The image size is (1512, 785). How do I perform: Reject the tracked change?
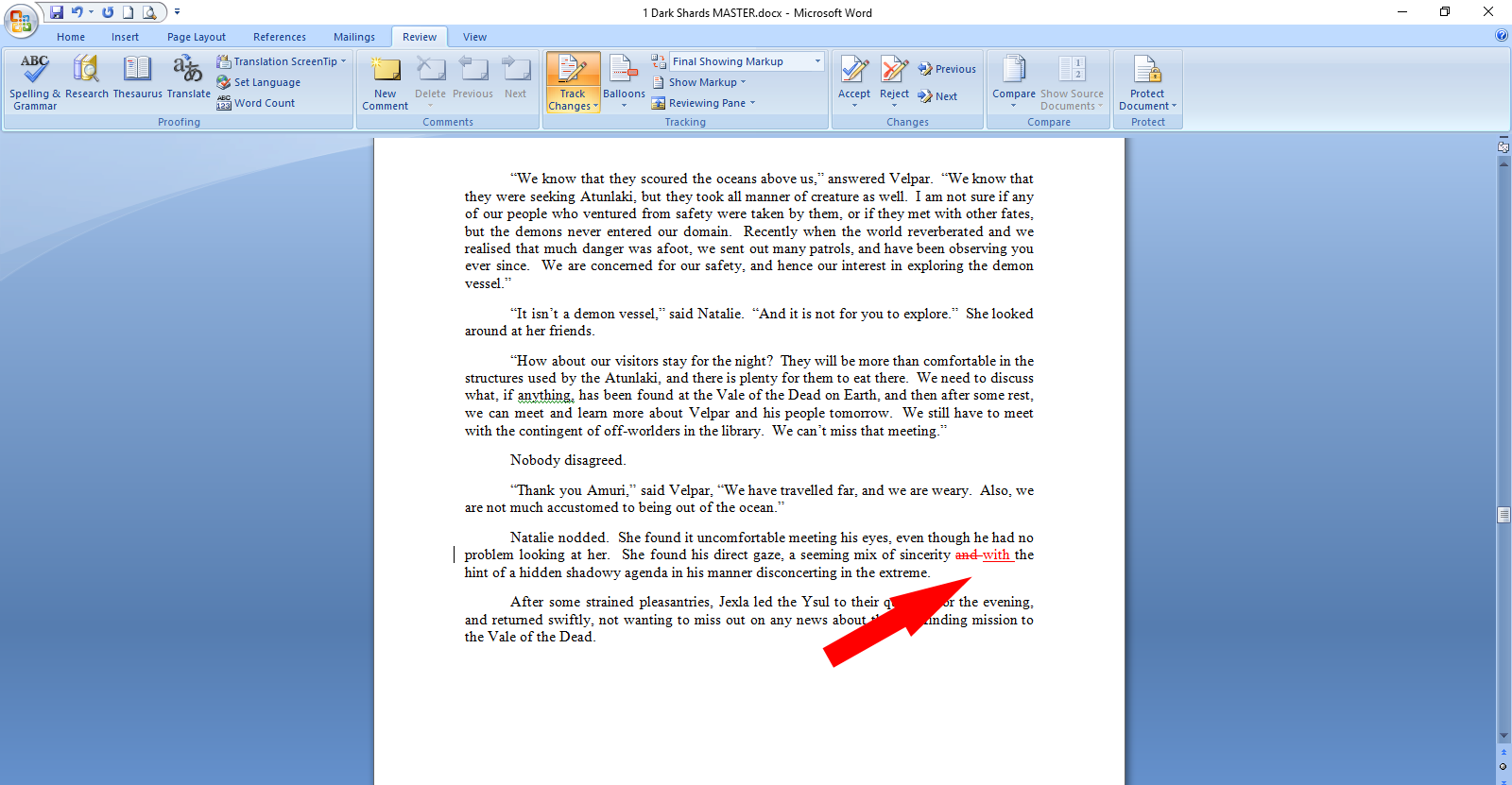(x=894, y=76)
